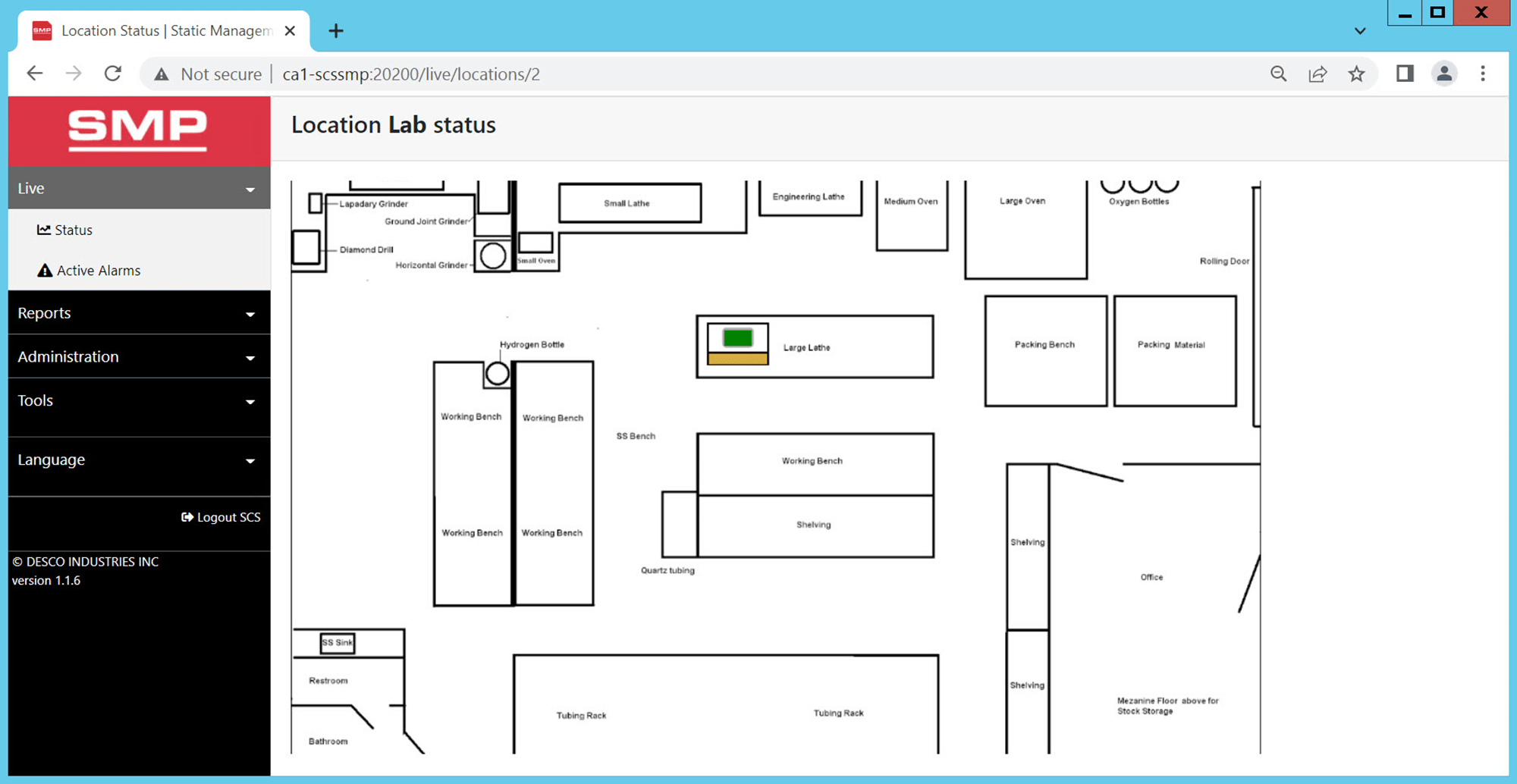Collapse the Live section chevron
The image size is (1517, 784).
[250, 189]
